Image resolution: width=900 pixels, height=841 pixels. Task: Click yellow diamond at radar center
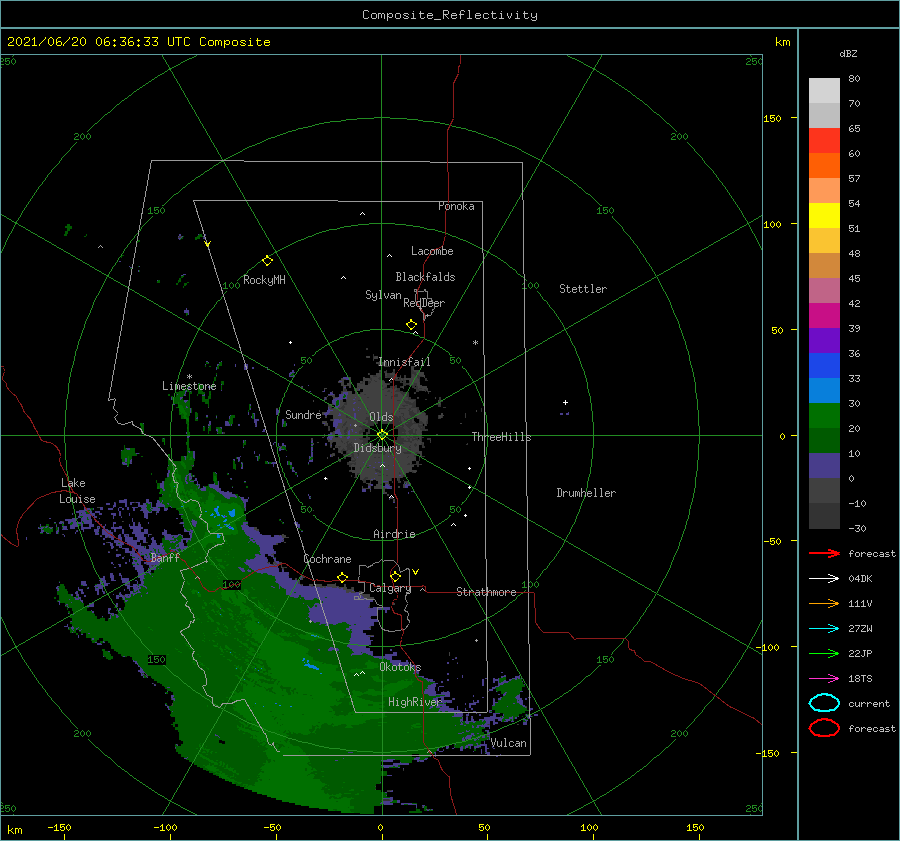tap(382, 435)
